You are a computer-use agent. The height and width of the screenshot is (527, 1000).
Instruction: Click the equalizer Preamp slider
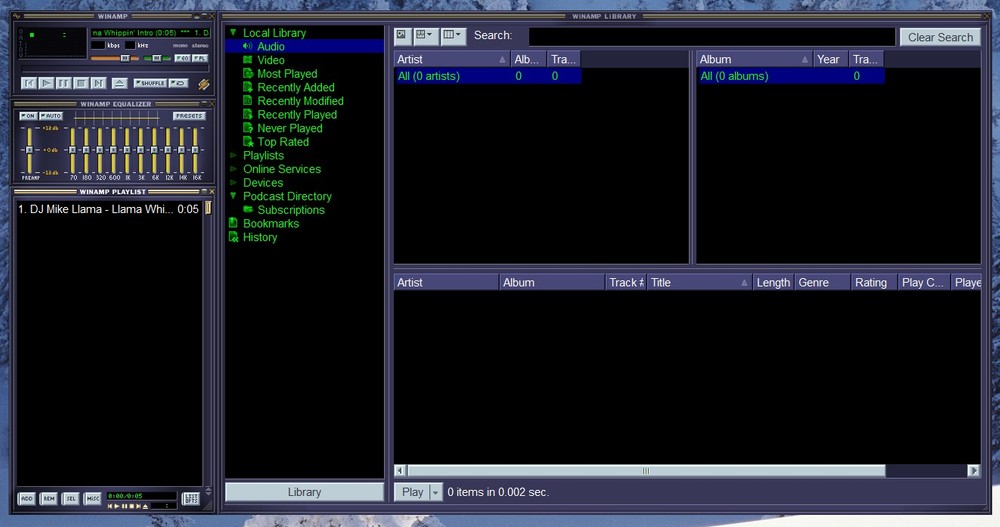(x=30, y=150)
